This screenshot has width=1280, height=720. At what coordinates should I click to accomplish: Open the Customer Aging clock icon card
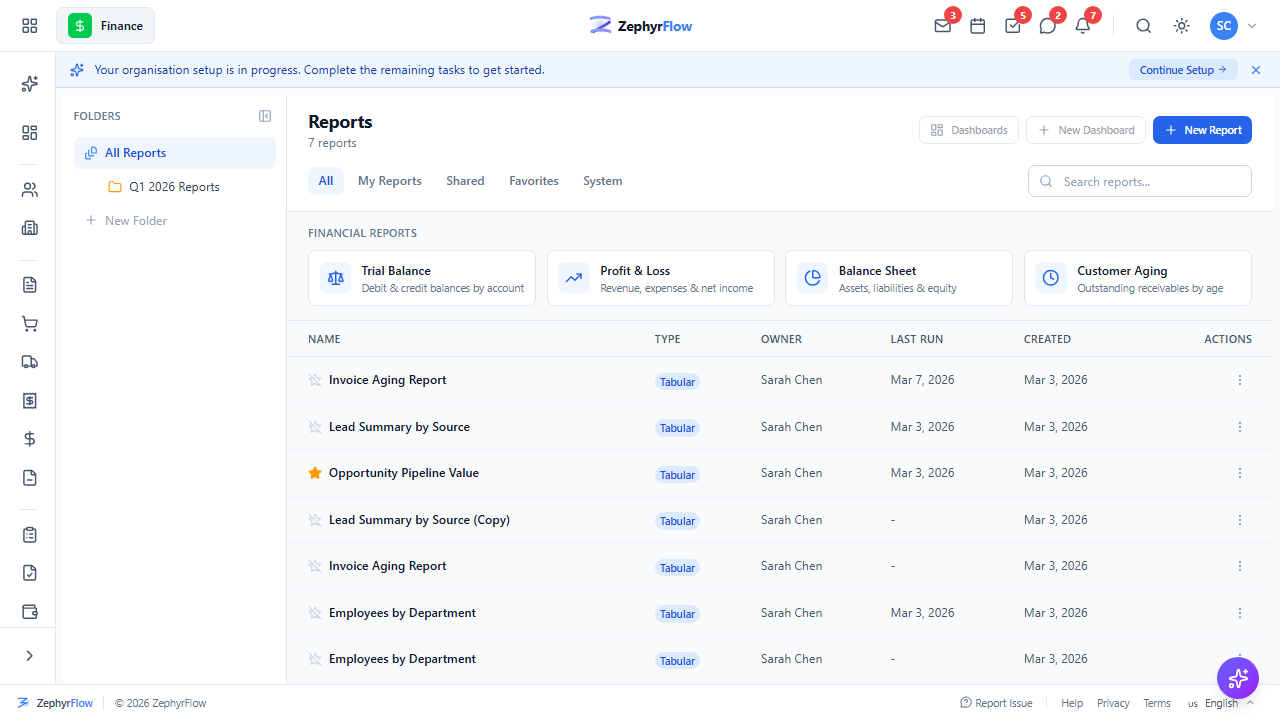click(x=1138, y=278)
